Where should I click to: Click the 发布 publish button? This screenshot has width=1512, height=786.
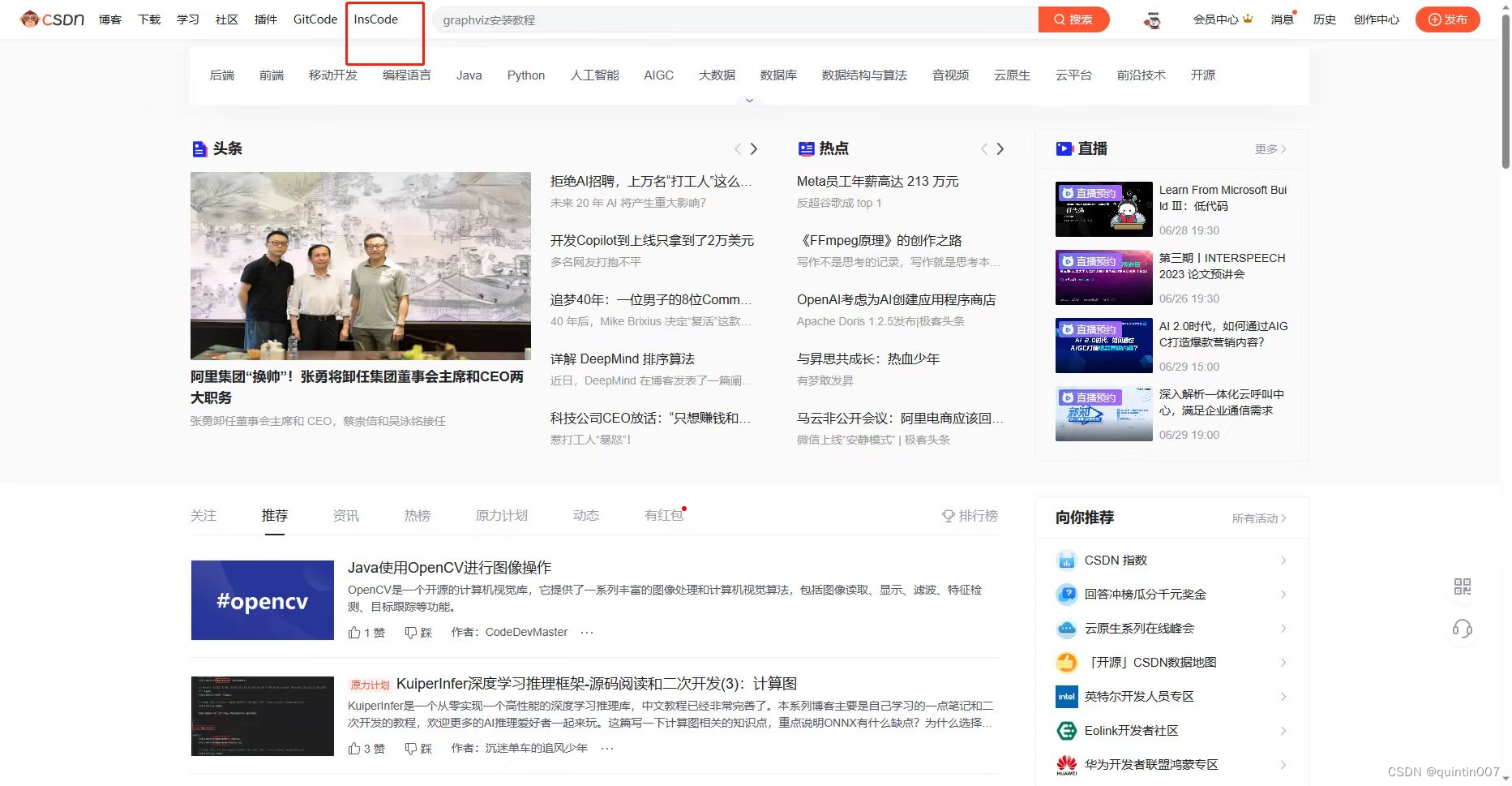pos(1448,19)
